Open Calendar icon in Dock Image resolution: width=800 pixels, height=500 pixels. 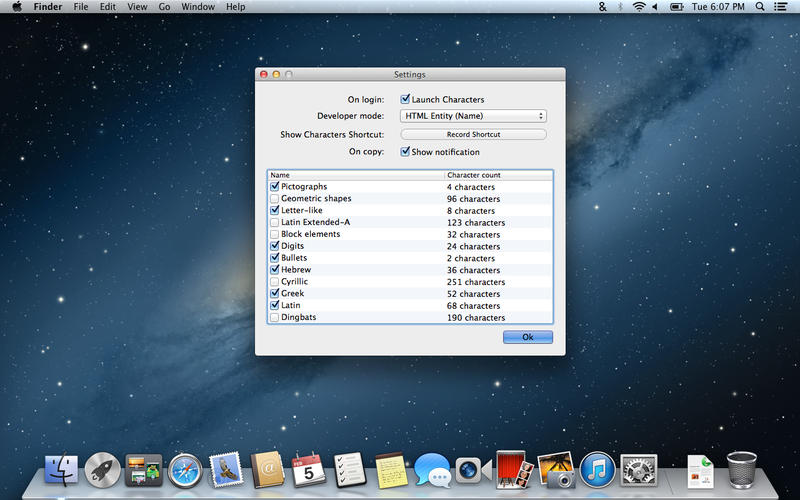pos(308,469)
